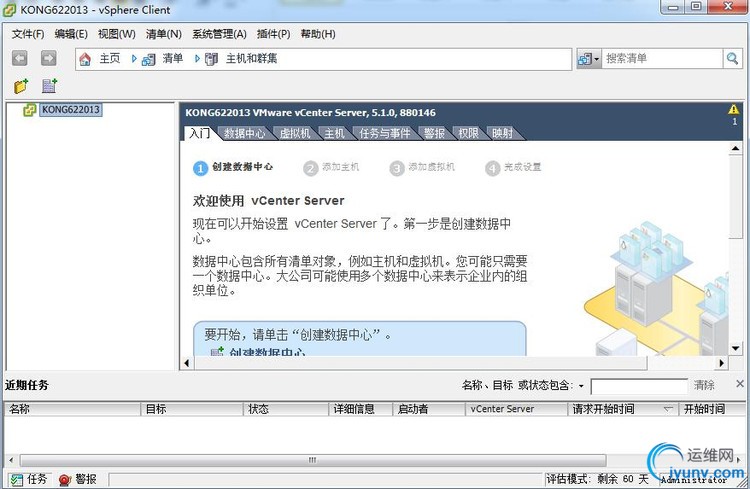
Task: Select KONG622013 node in inventory tree
Action: (x=70, y=110)
